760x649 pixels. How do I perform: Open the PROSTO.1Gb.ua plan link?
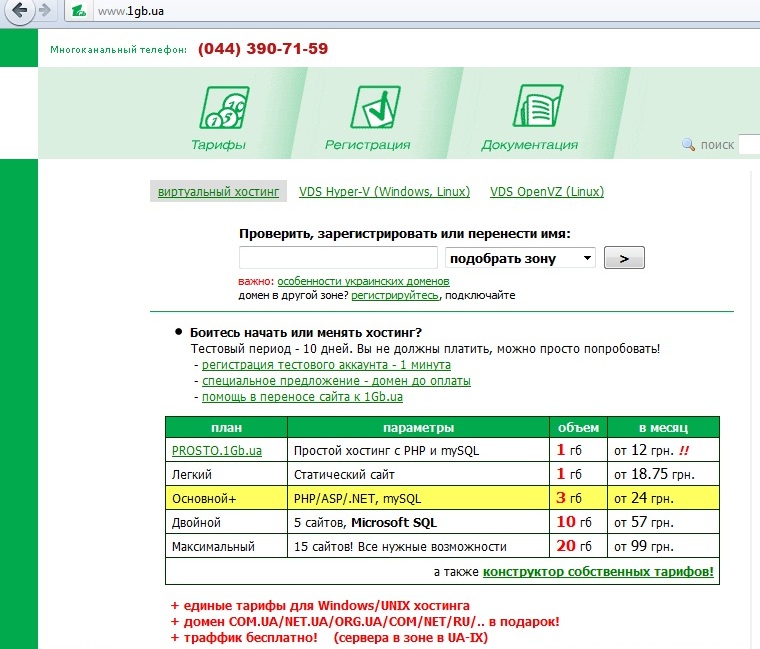point(217,451)
